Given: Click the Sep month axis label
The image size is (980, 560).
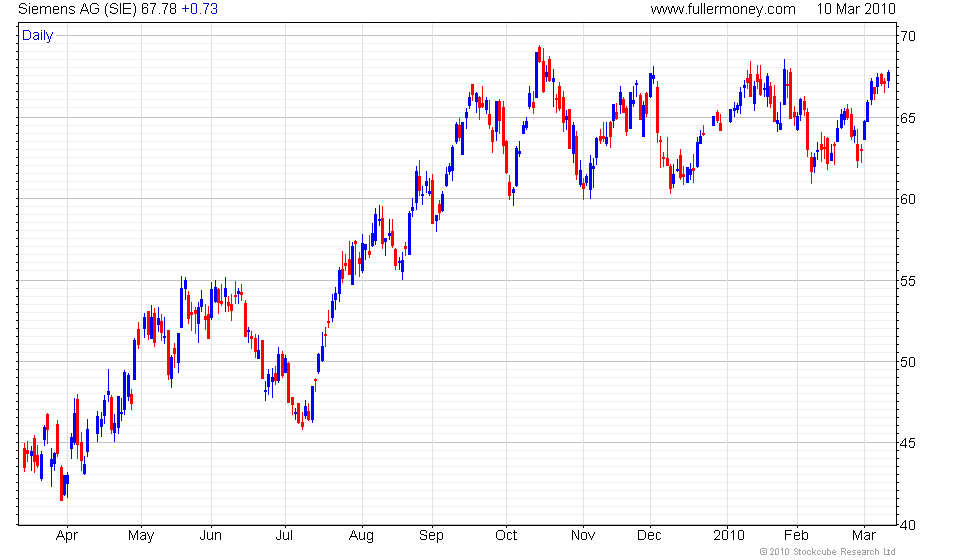Looking at the screenshot, I should [x=431, y=536].
